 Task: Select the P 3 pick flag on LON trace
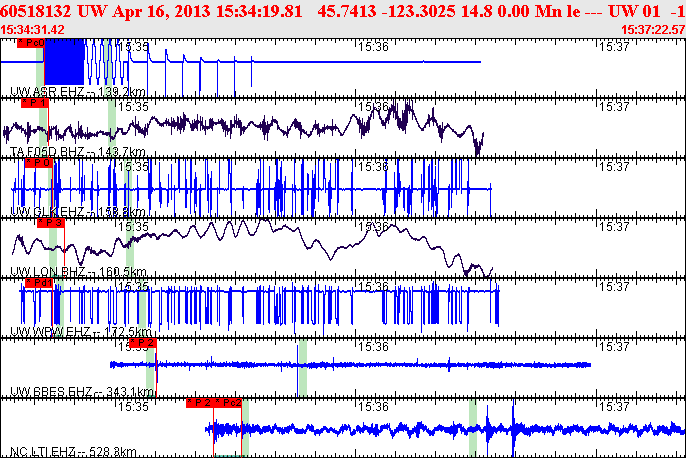(51, 223)
